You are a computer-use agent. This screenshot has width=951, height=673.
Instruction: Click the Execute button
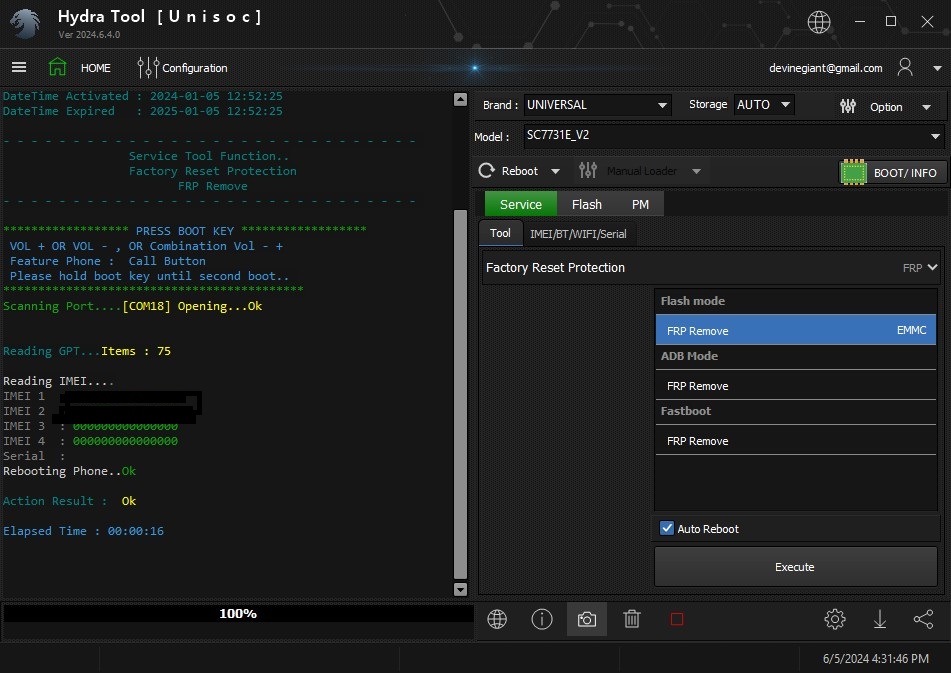[x=795, y=567]
